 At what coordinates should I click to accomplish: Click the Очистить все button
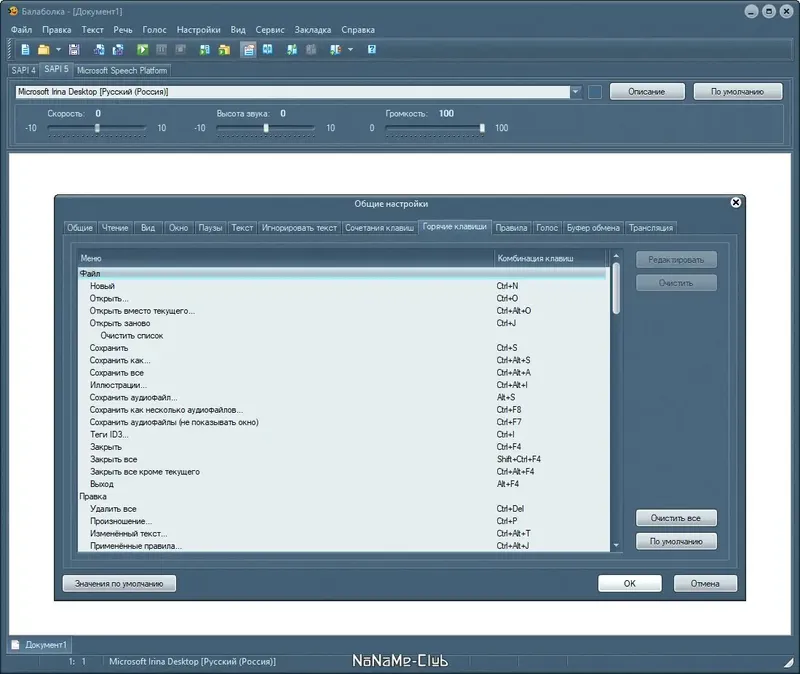click(676, 518)
